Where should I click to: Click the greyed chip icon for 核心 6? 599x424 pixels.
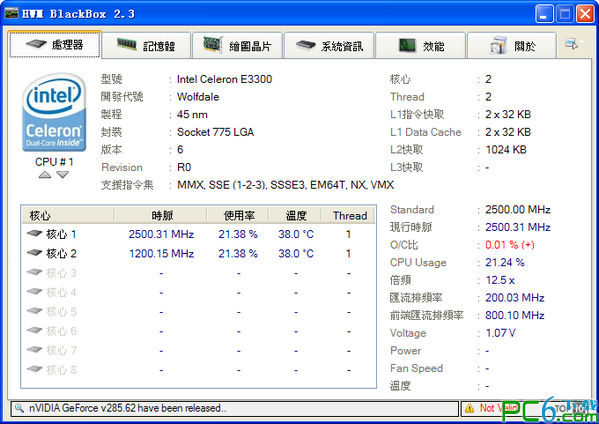pos(34,330)
